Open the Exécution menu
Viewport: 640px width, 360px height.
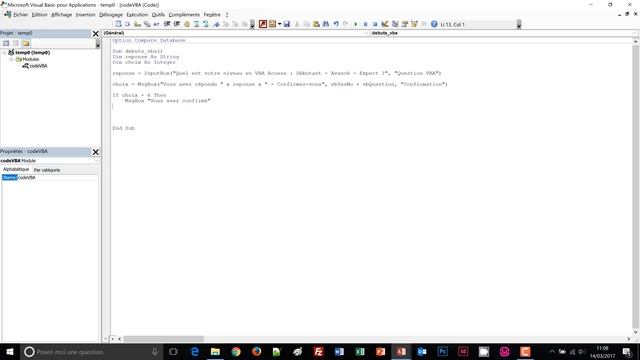pyautogui.click(x=137, y=15)
